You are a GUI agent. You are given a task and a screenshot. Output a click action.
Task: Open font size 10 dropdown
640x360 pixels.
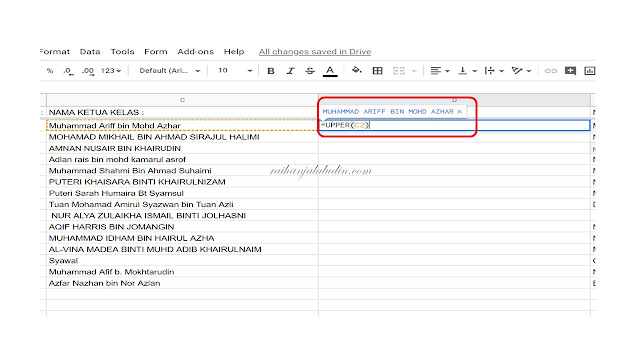tap(235, 71)
